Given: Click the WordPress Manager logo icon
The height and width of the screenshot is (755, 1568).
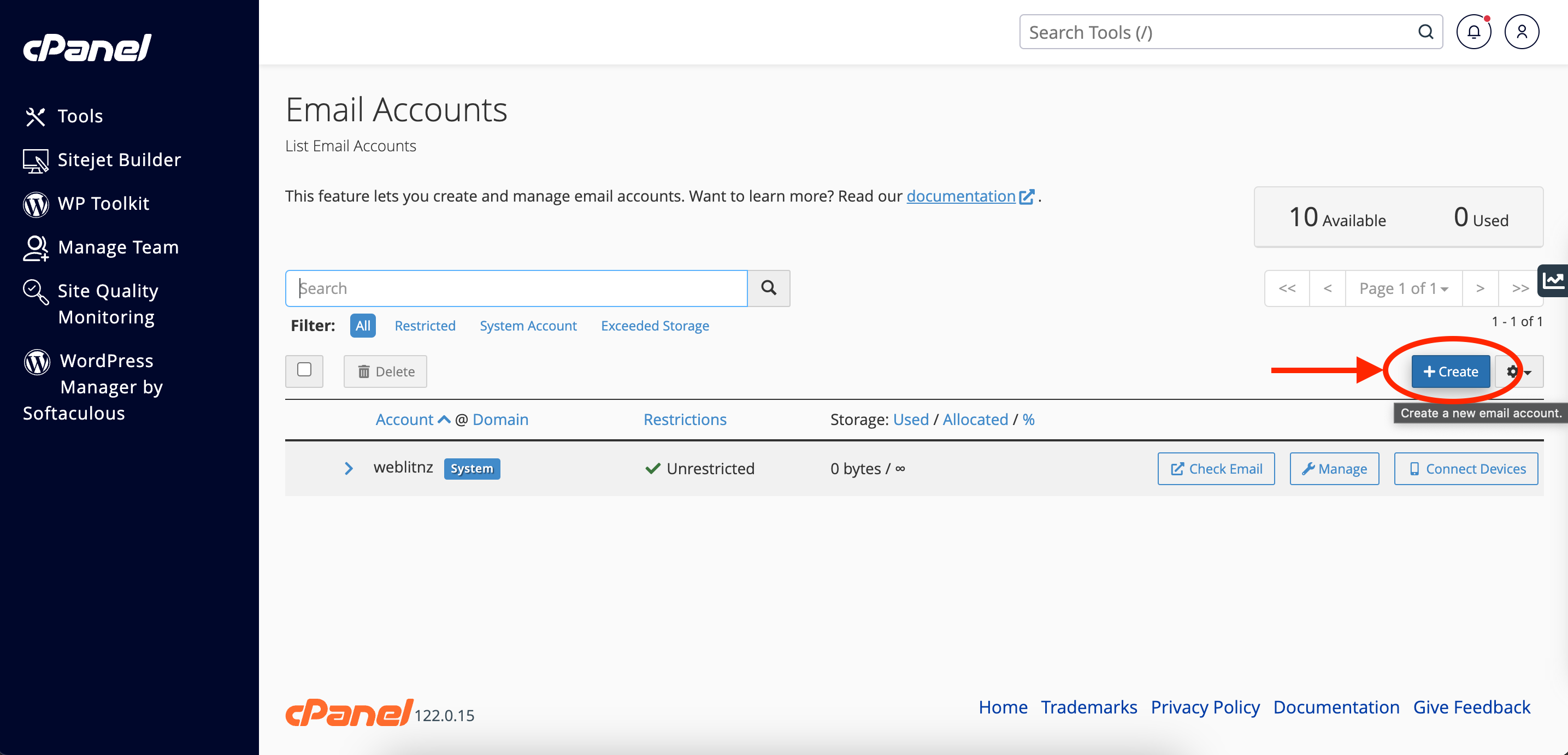Looking at the screenshot, I should [x=37, y=362].
